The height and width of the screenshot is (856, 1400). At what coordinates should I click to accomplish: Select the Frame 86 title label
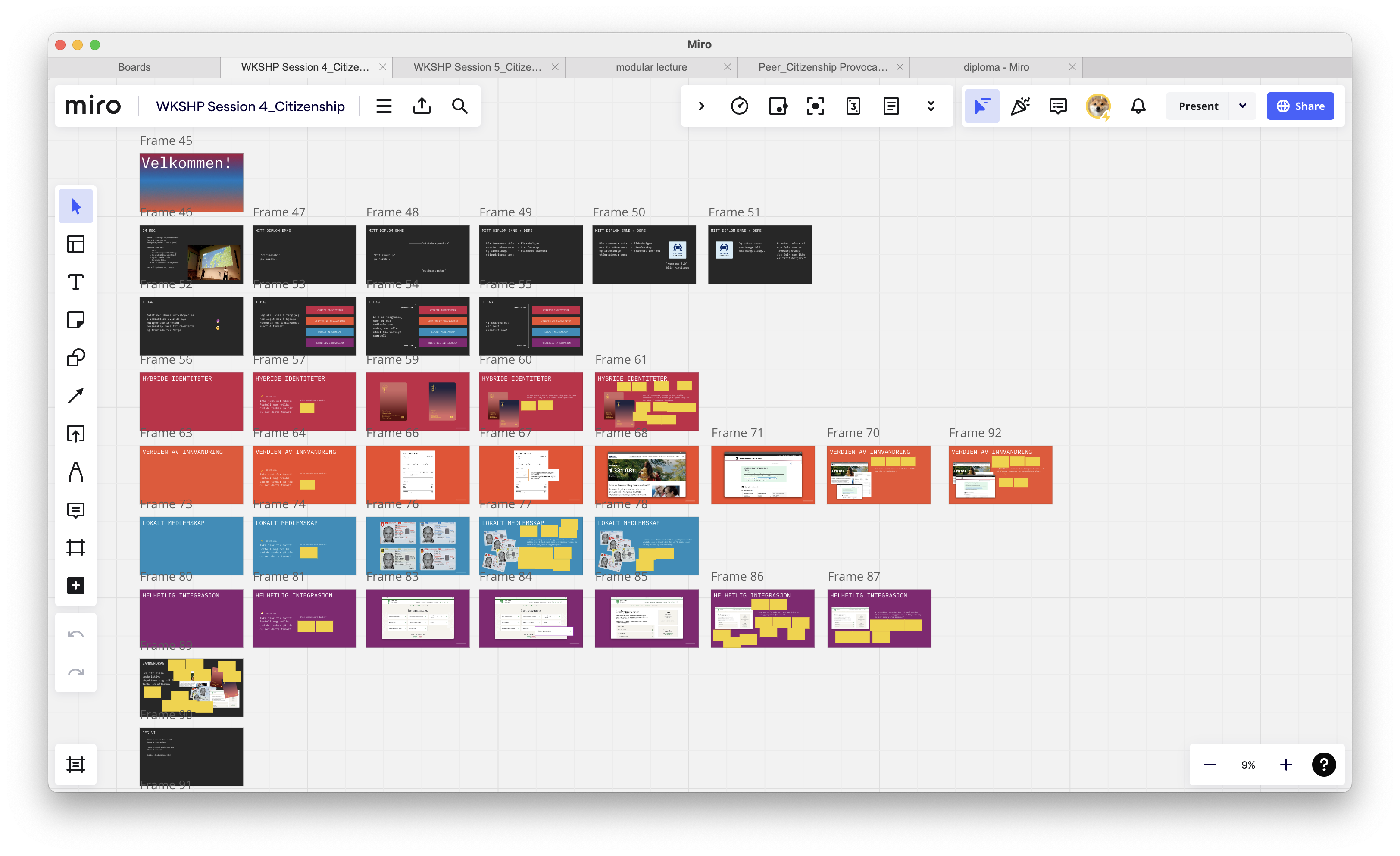pyautogui.click(x=737, y=577)
